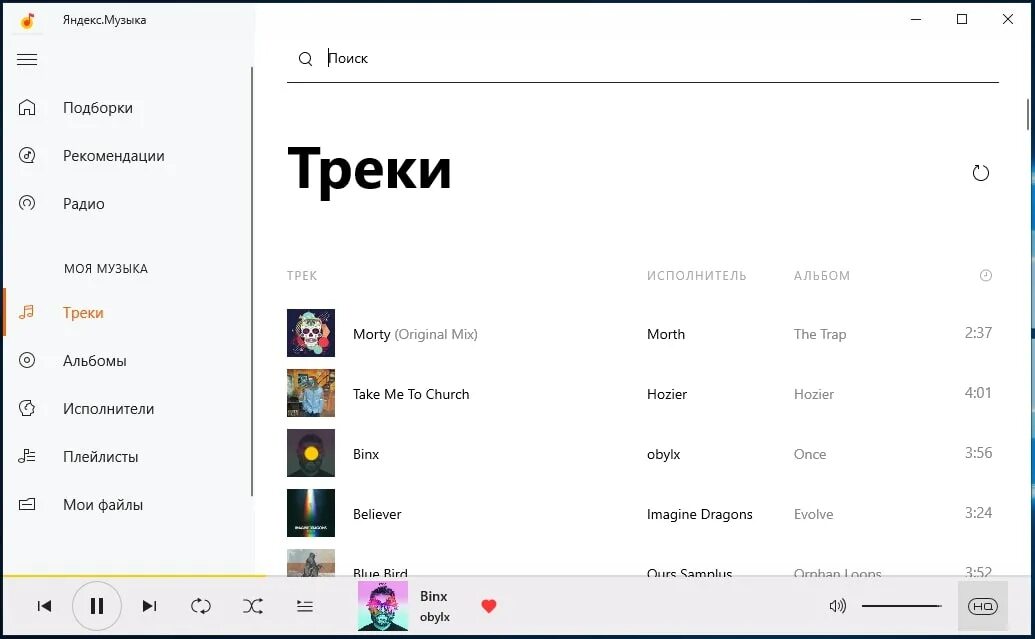Click the Binx track list cover
1035x639 pixels.
coord(311,453)
